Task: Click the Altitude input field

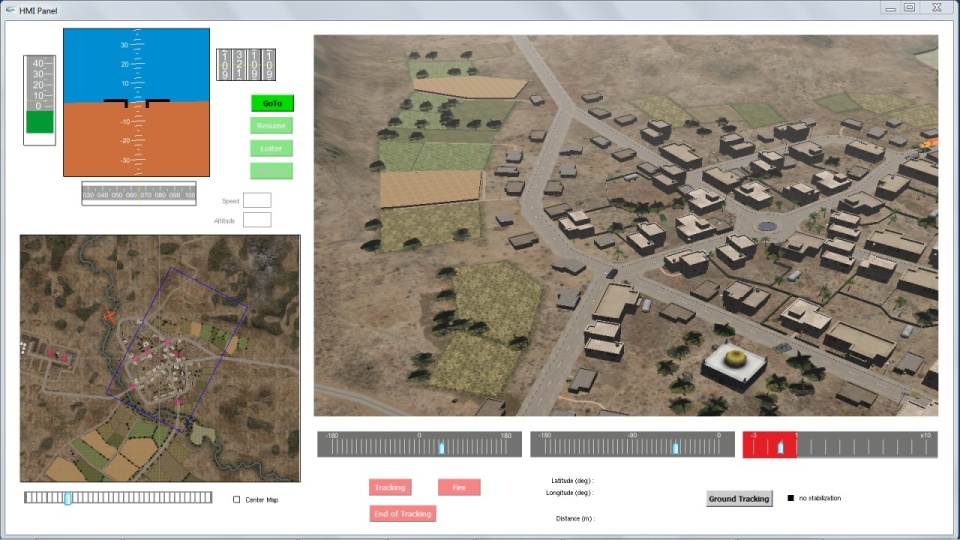Action: pyautogui.click(x=257, y=220)
